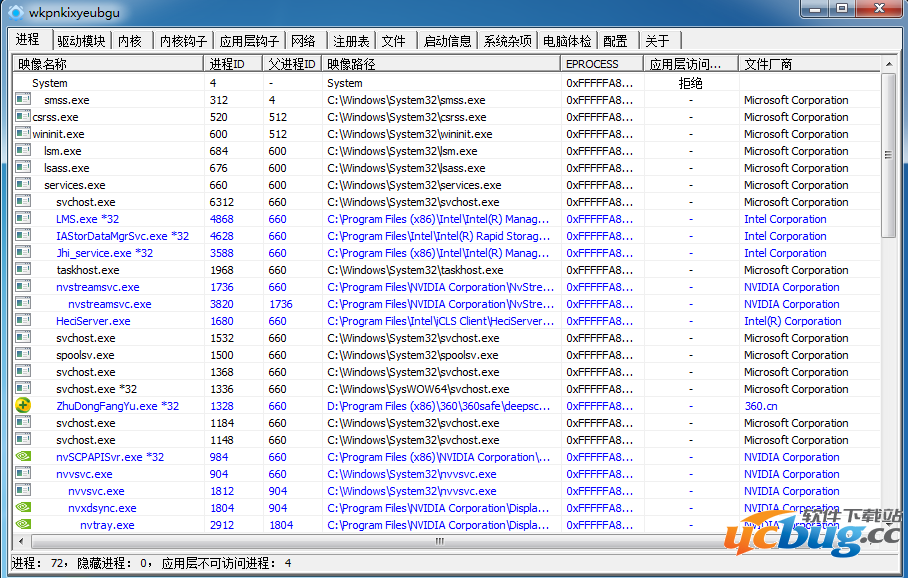Click the icon of nvstreamsvc.exe PID 1736
The image size is (908, 578).
23,286
